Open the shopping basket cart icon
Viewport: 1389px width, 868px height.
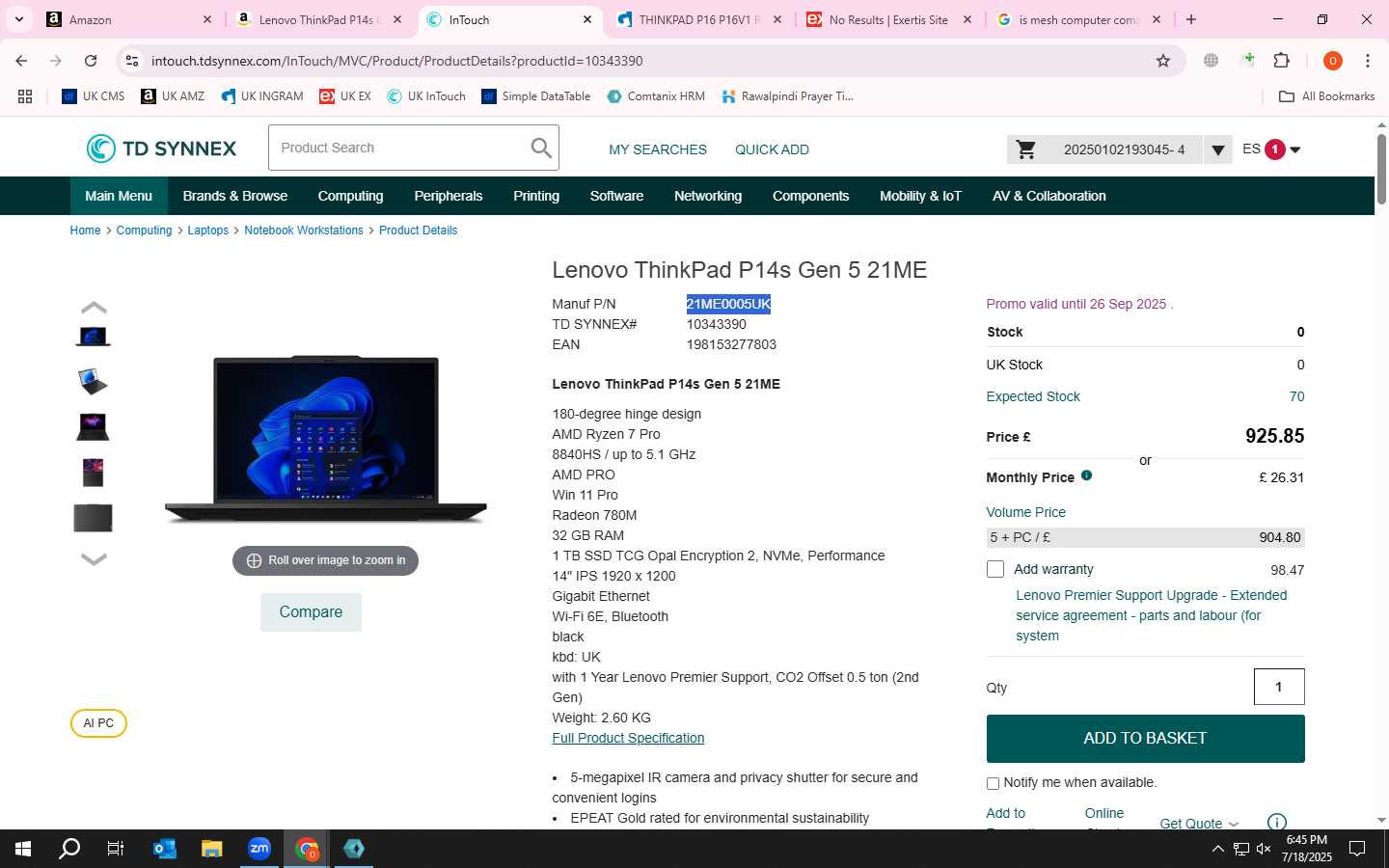1026,149
